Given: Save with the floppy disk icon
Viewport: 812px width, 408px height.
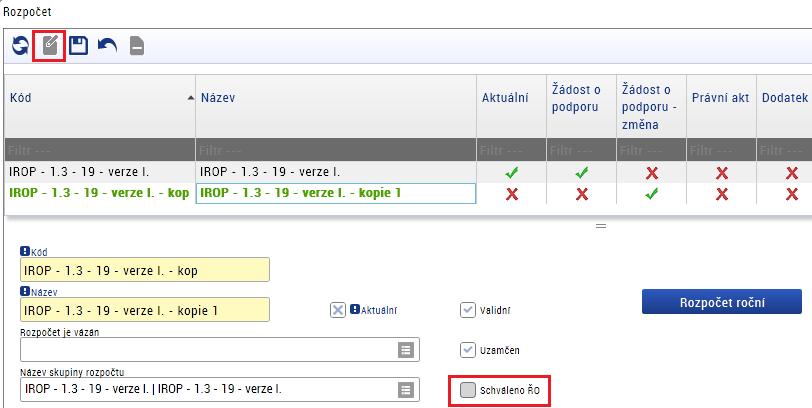Looking at the screenshot, I should click(78, 46).
